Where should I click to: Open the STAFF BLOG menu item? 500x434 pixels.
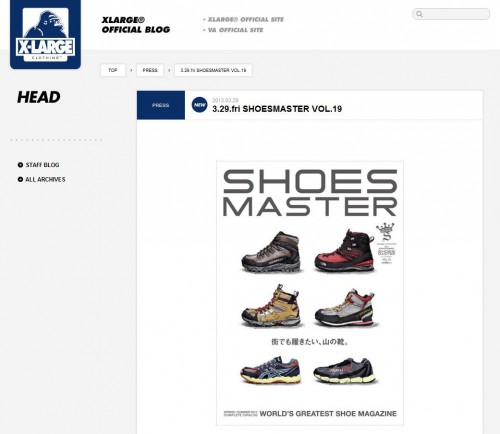(x=42, y=165)
